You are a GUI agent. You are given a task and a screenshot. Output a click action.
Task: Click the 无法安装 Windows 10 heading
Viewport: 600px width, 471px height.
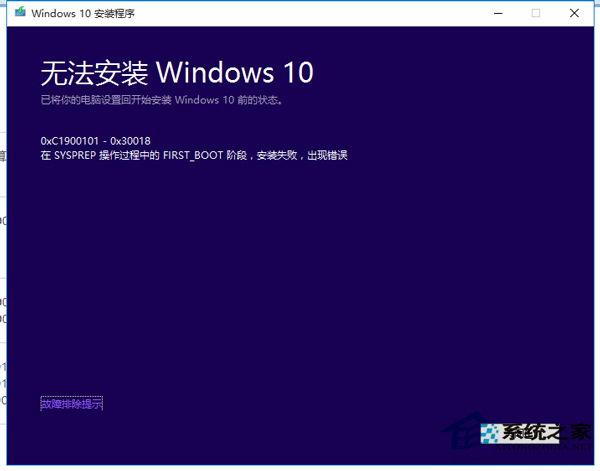pyautogui.click(x=177, y=73)
